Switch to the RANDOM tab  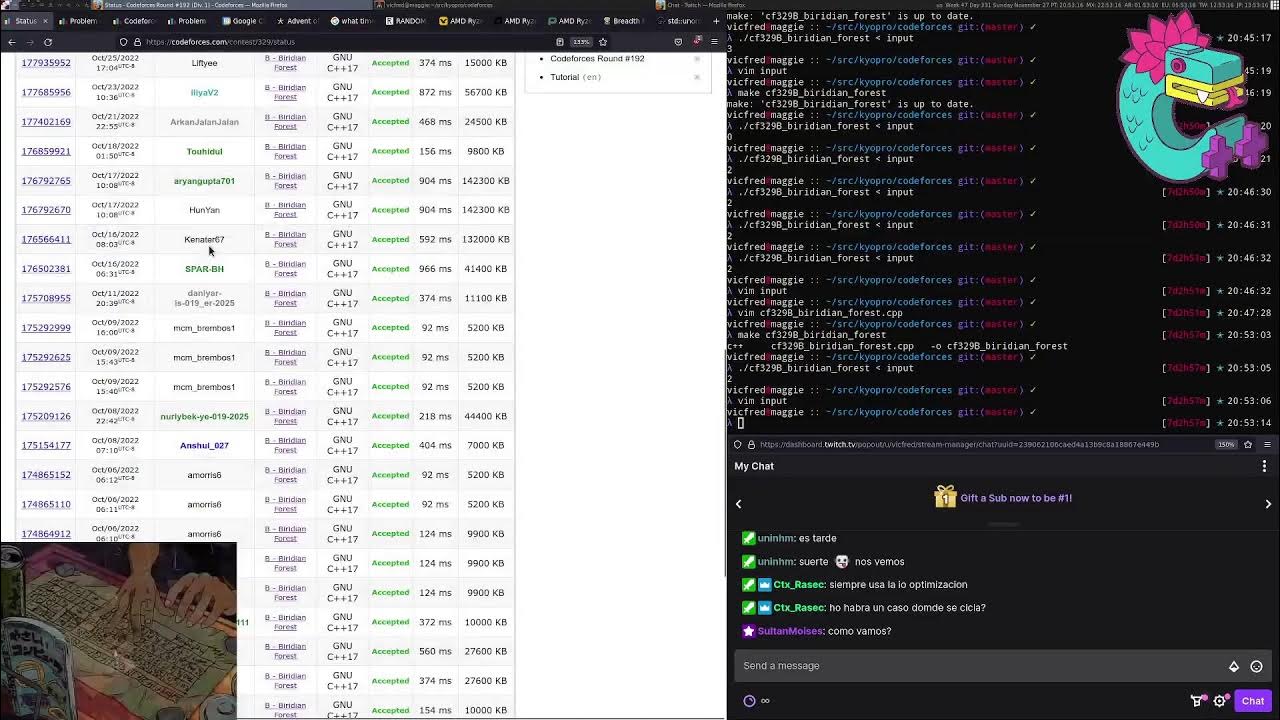pyautogui.click(x=408, y=21)
